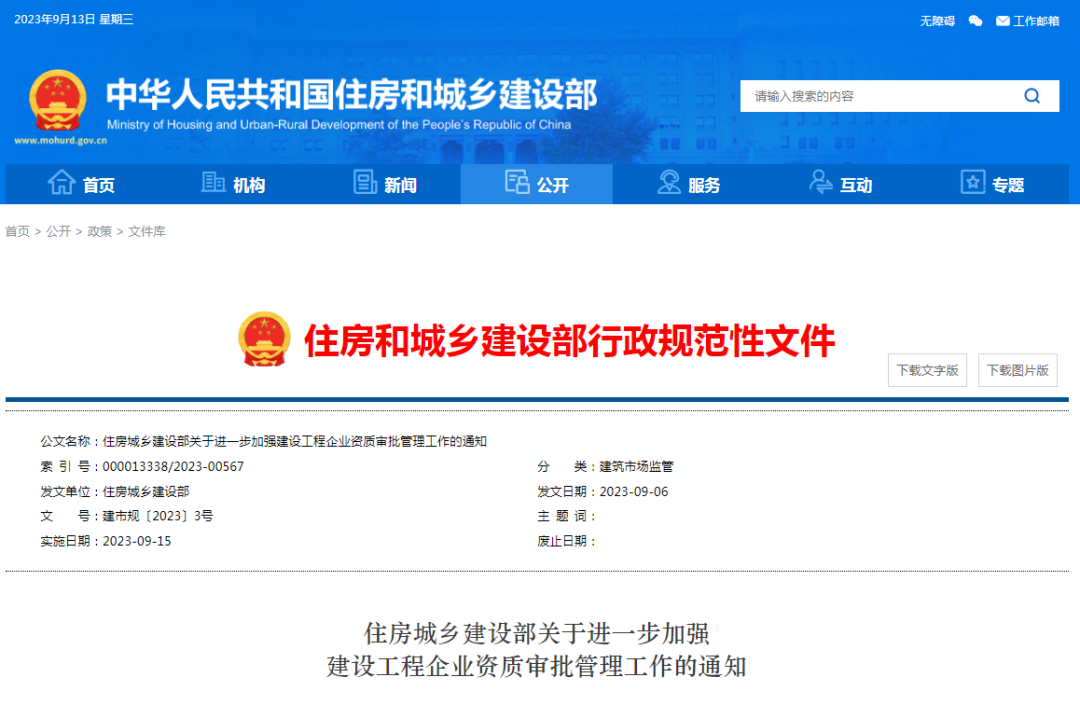Image resolution: width=1080 pixels, height=705 pixels.
Task: Open the 首页 navigation menu item
Action: (81, 184)
